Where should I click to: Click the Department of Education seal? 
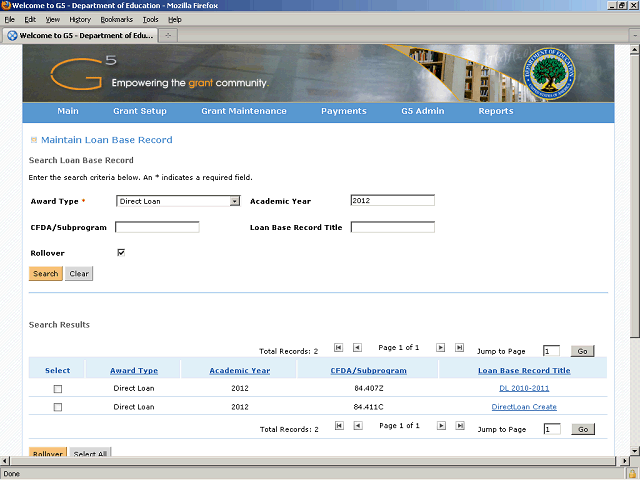pos(549,73)
